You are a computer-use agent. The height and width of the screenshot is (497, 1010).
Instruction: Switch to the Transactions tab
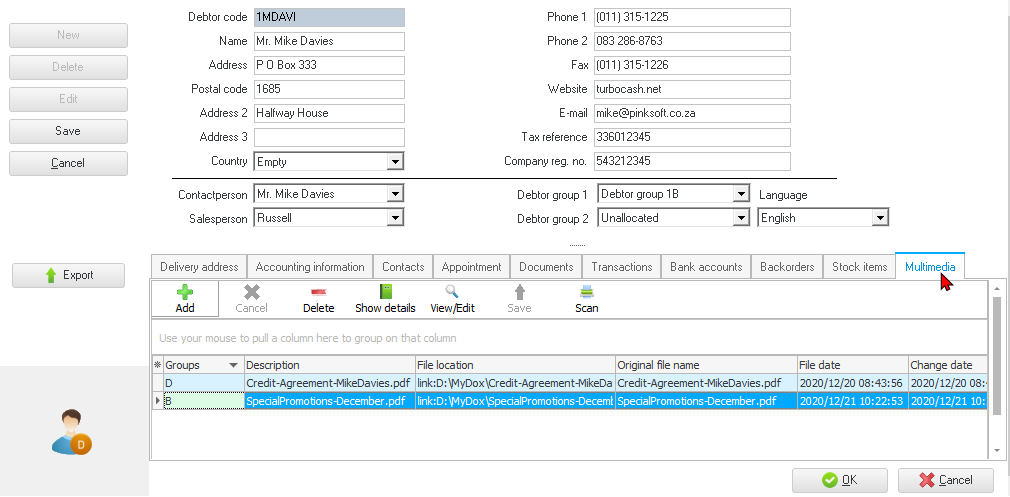tap(621, 267)
